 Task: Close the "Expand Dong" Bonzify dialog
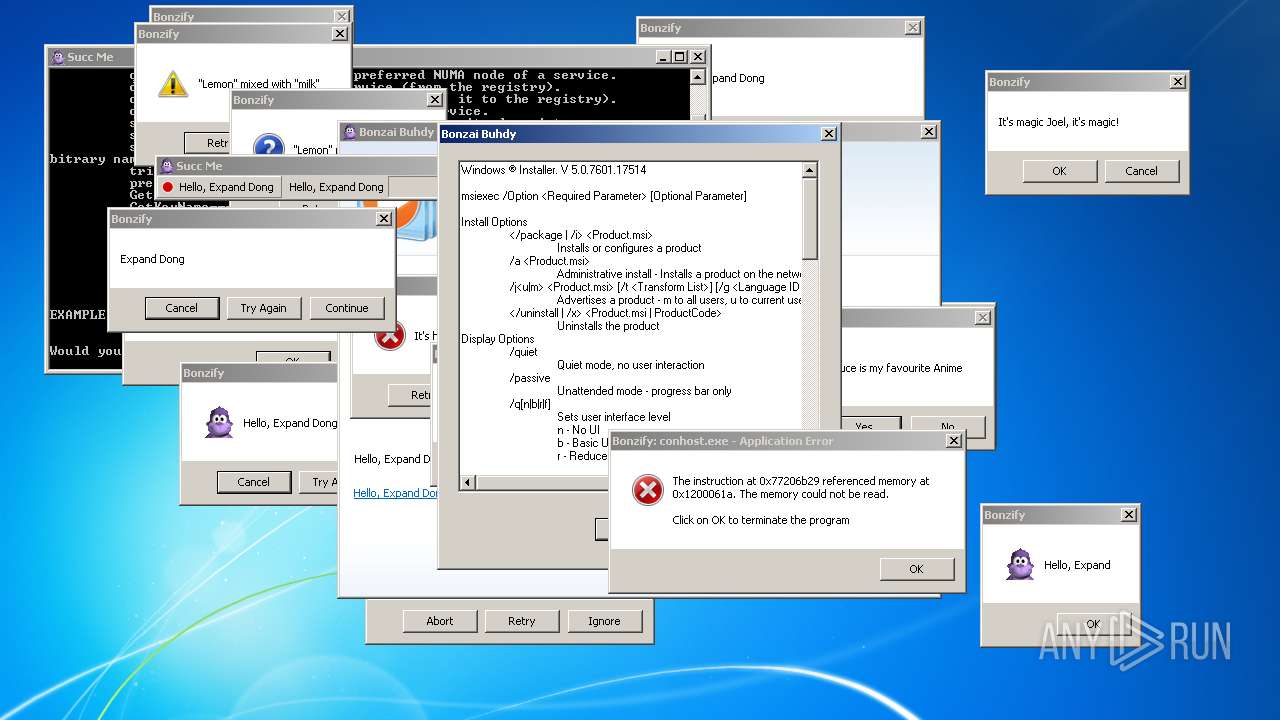pyautogui.click(x=383, y=219)
